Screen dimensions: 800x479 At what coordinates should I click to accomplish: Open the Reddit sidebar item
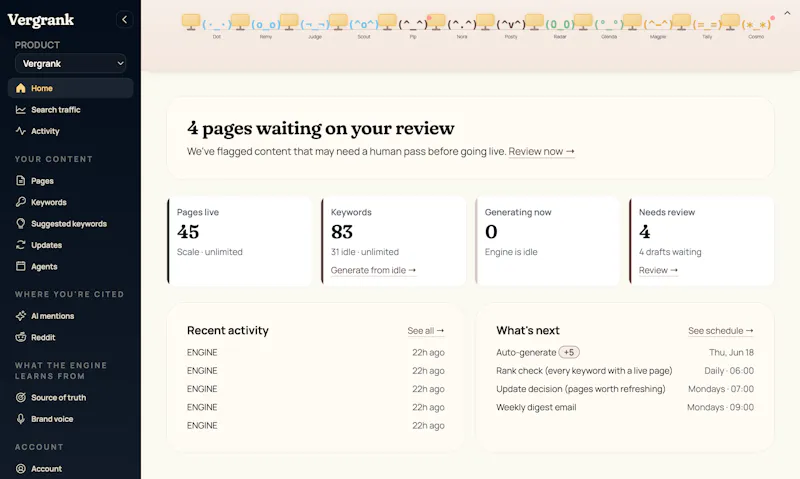coord(70,337)
